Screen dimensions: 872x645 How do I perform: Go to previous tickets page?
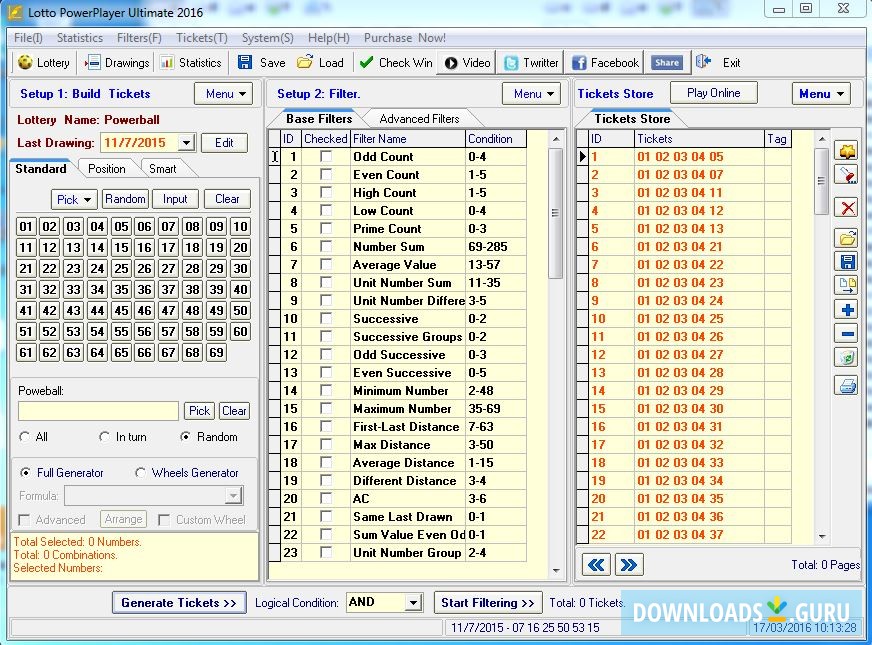596,565
